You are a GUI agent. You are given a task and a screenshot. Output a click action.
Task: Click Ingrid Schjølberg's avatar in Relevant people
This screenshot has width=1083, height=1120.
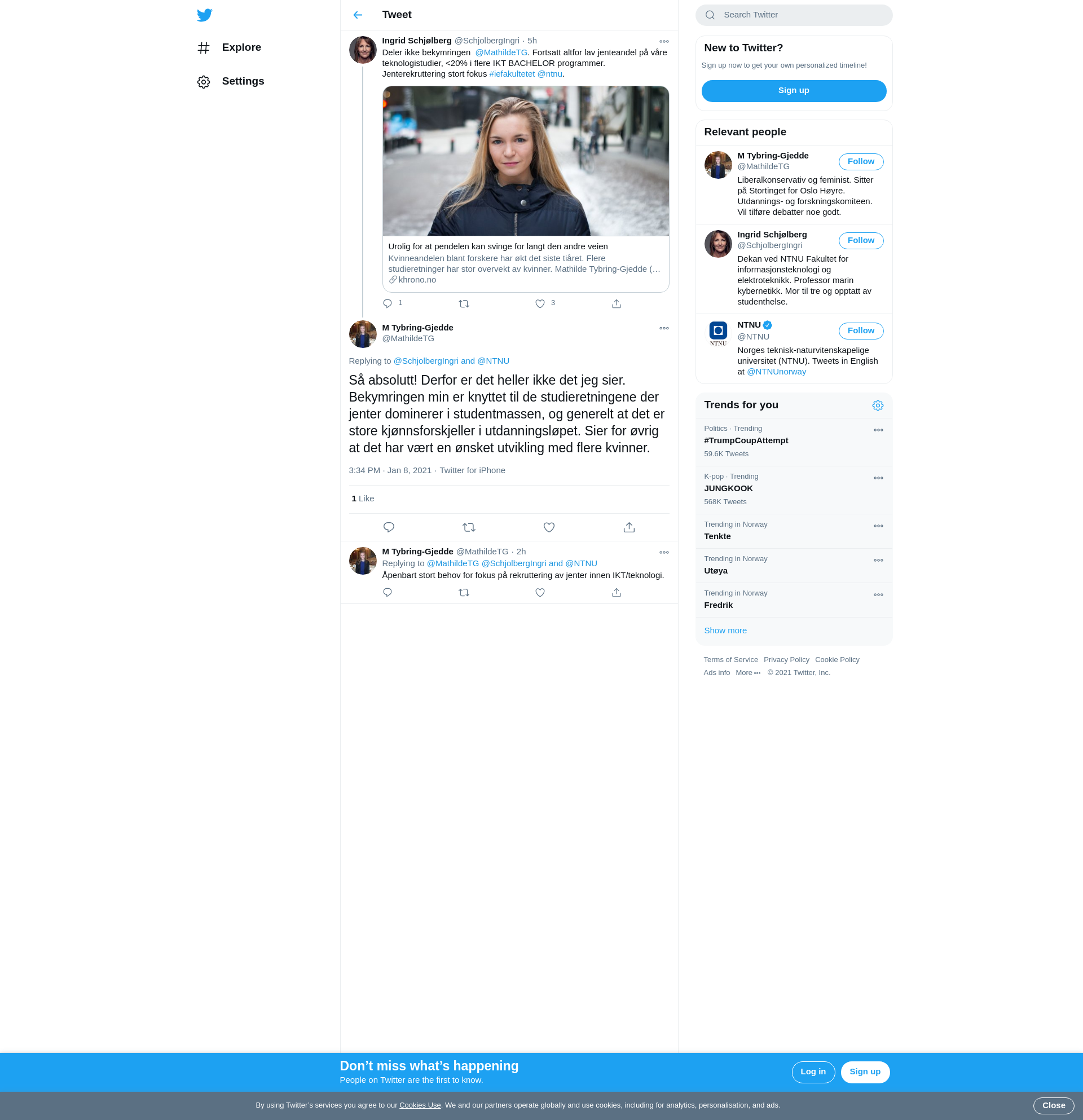click(718, 244)
